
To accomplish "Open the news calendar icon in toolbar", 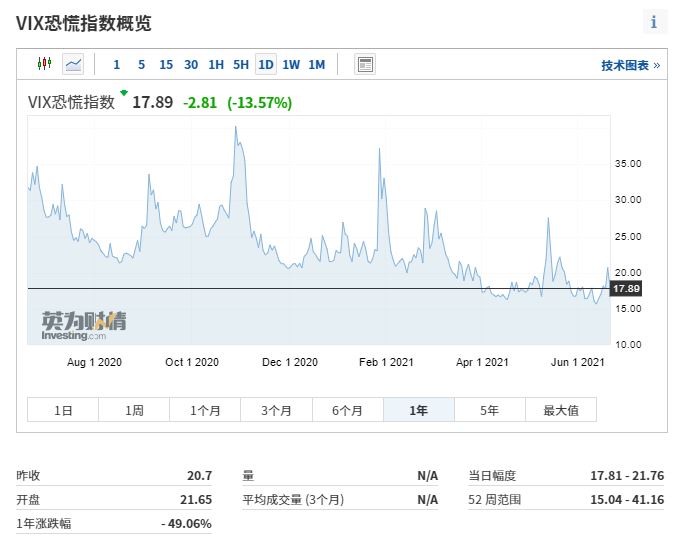I will [365, 64].
